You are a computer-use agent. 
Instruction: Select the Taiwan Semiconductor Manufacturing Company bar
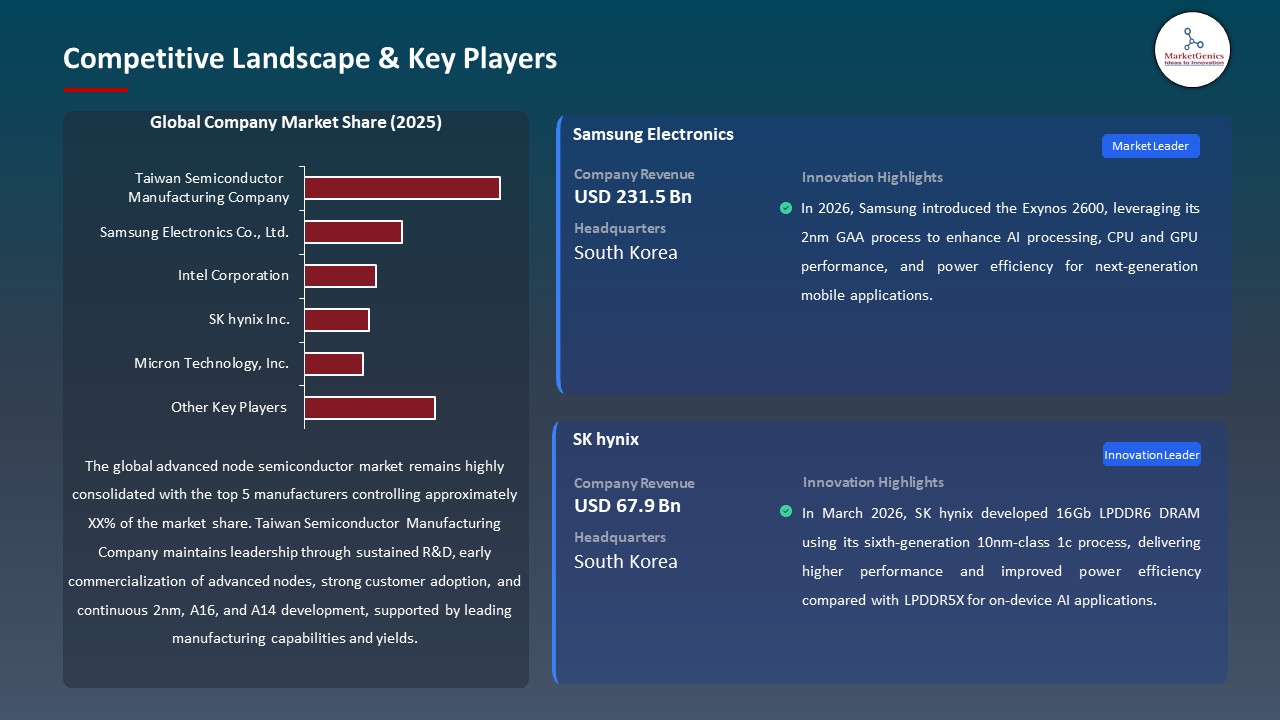coord(402,188)
